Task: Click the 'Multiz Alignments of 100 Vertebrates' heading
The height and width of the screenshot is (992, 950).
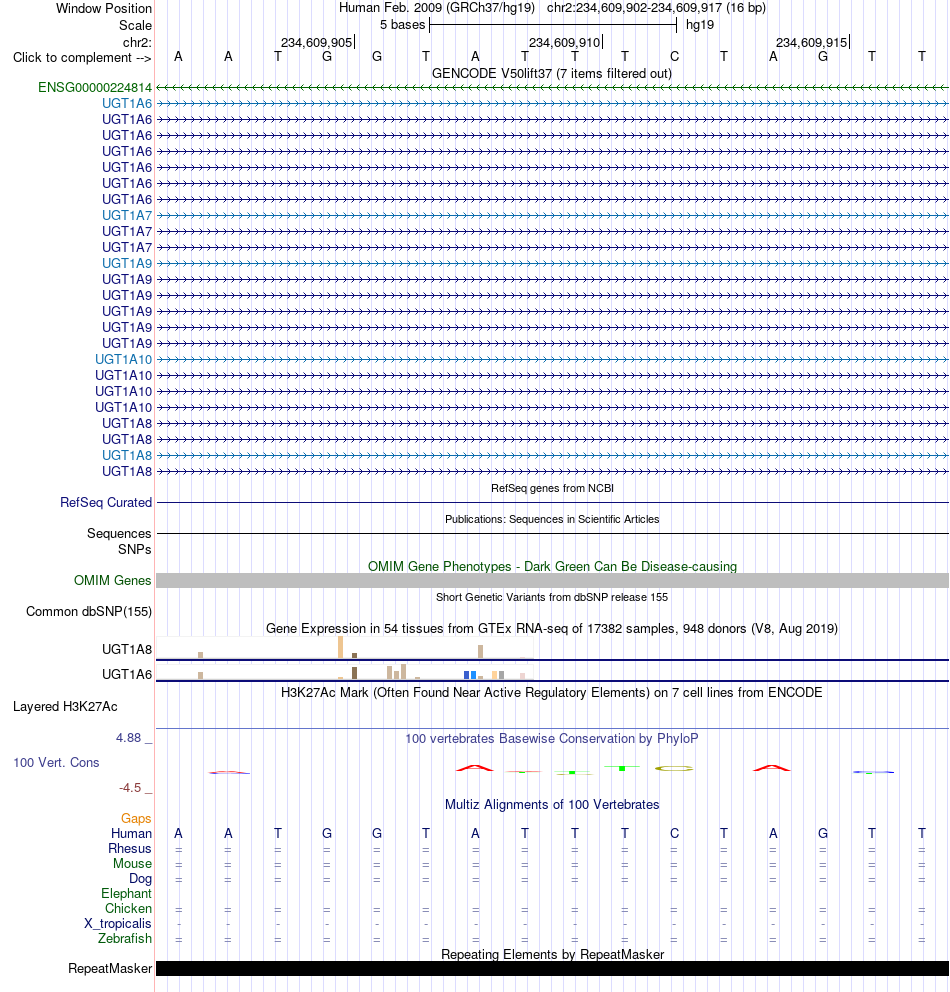Action: [x=552, y=804]
